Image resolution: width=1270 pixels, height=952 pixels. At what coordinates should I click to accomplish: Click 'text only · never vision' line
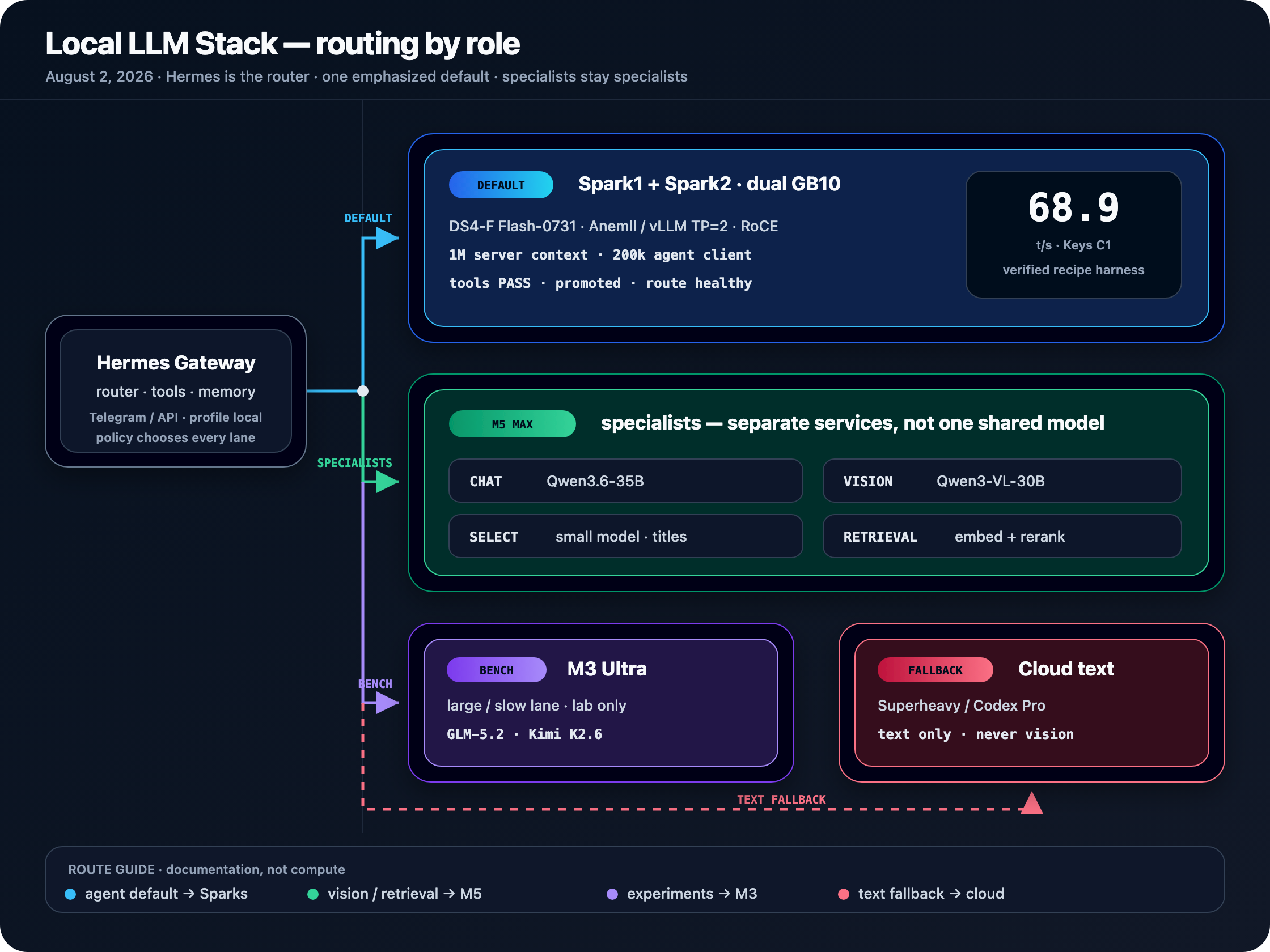pyautogui.click(x=976, y=734)
